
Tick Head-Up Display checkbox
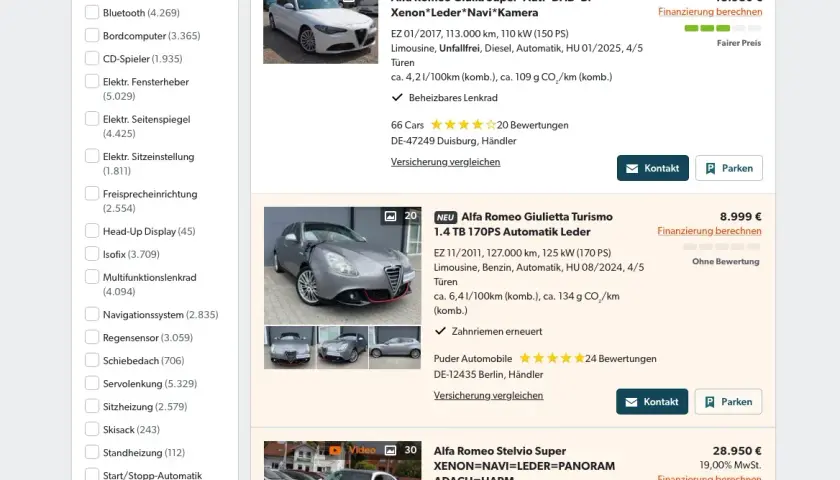pos(92,231)
